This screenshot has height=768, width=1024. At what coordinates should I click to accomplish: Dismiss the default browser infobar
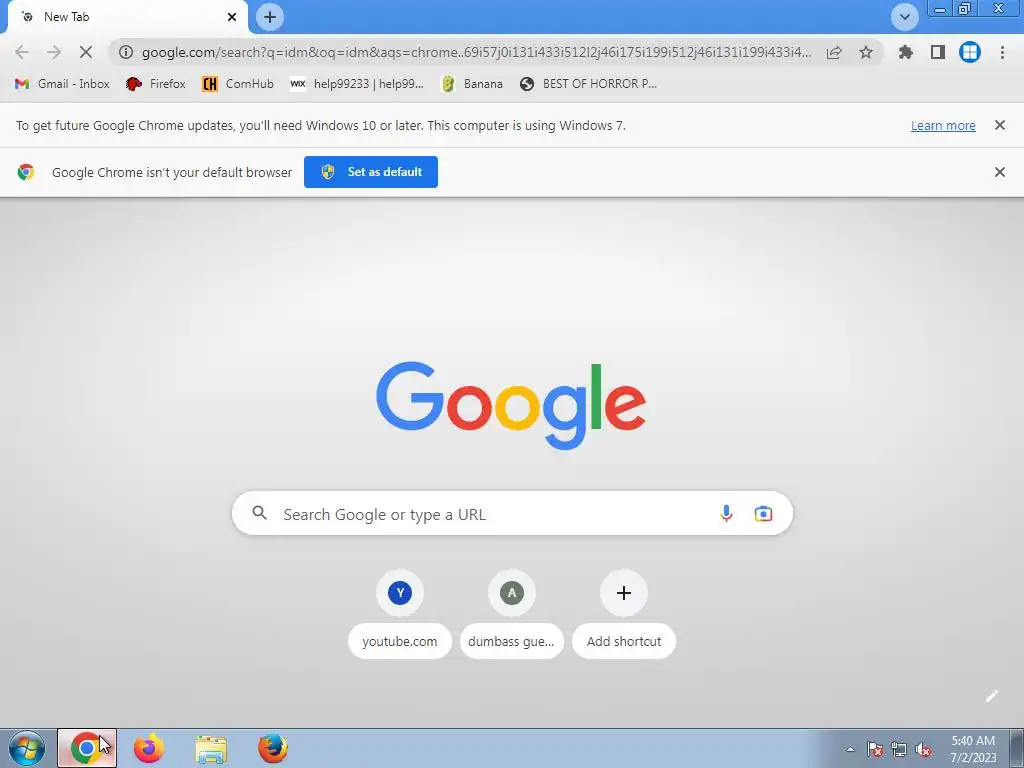999,172
